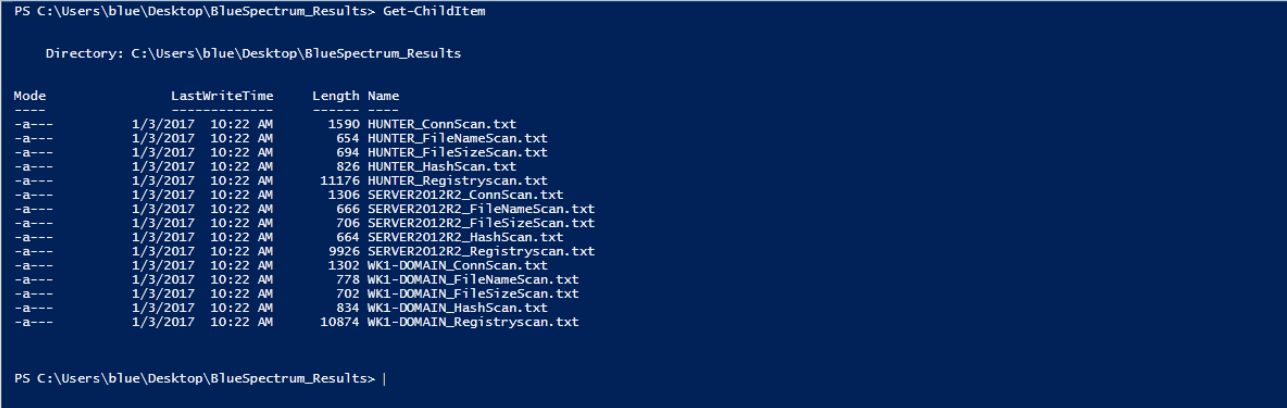The image size is (1287, 408).
Task: Click the LastWriteTime column header
Action: tap(222, 96)
